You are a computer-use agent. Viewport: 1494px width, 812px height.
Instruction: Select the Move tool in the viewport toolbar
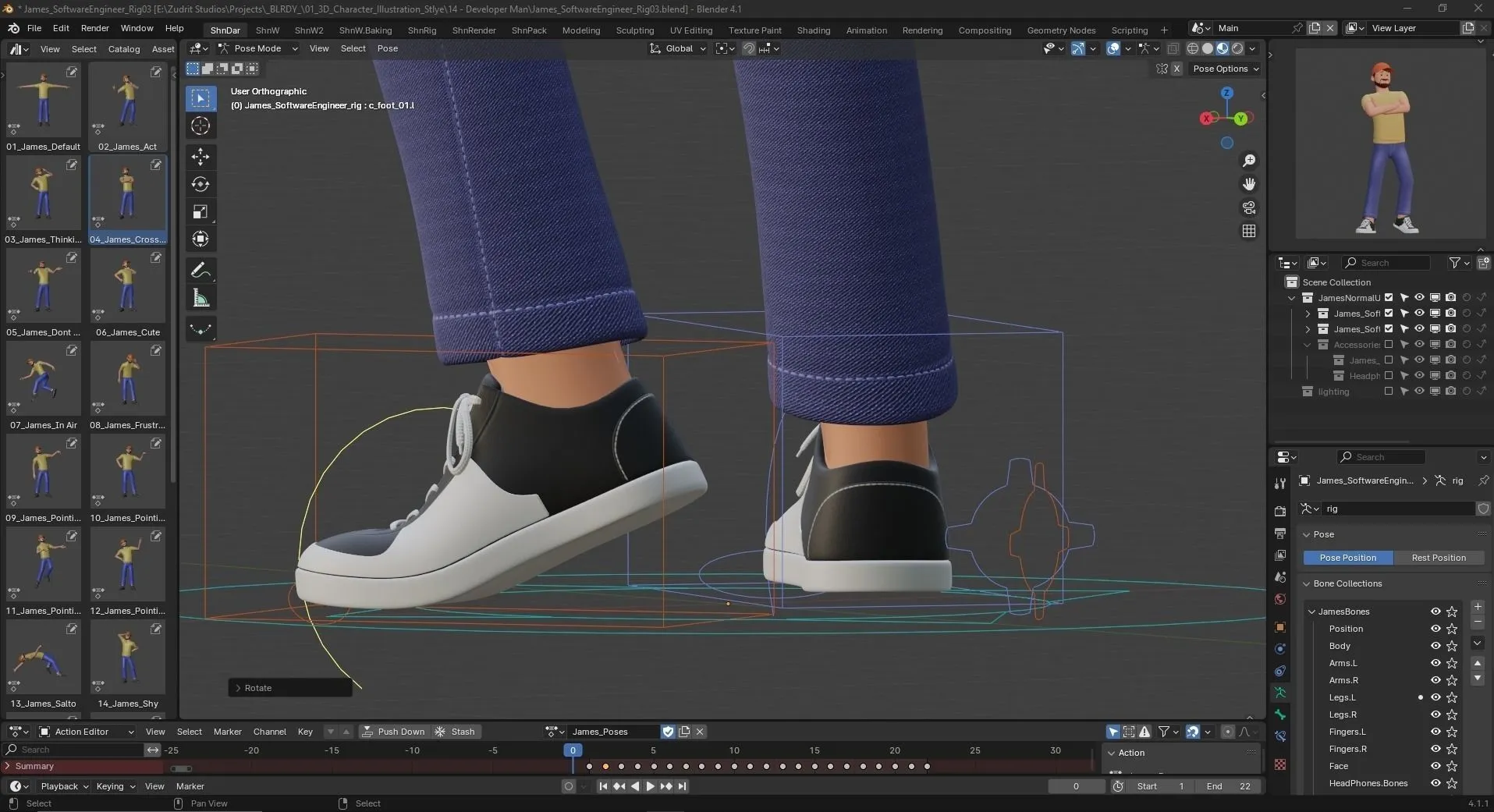[201, 157]
